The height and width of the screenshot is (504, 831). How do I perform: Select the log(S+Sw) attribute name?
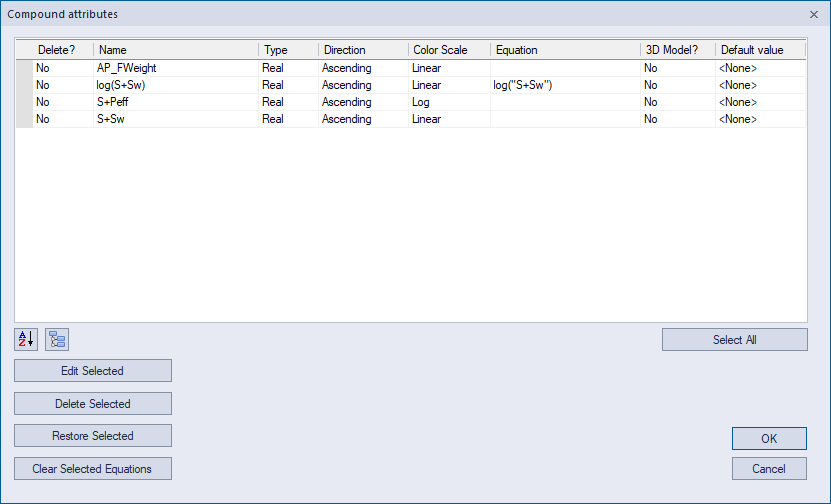[176, 85]
